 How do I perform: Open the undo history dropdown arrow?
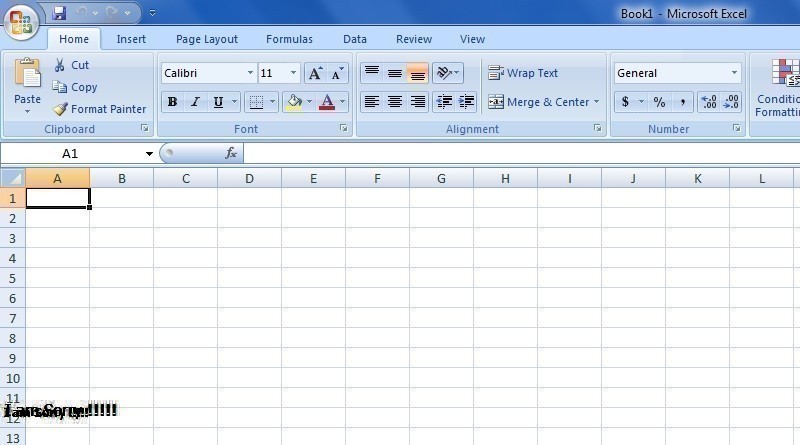pos(95,13)
